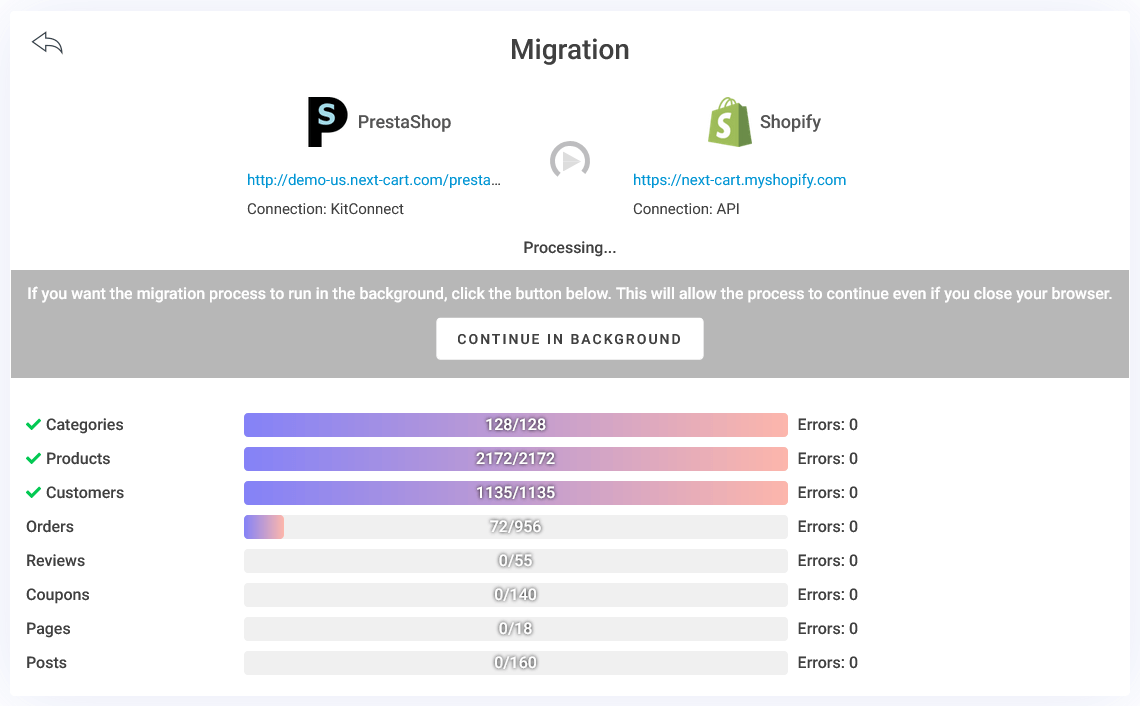Image resolution: width=1140 pixels, height=706 pixels.
Task: Click "Errors: 0" in the Posts row
Action: [827, 663]
